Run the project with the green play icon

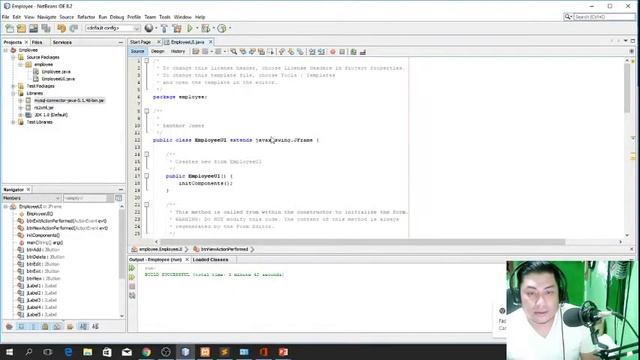(190, 28)
